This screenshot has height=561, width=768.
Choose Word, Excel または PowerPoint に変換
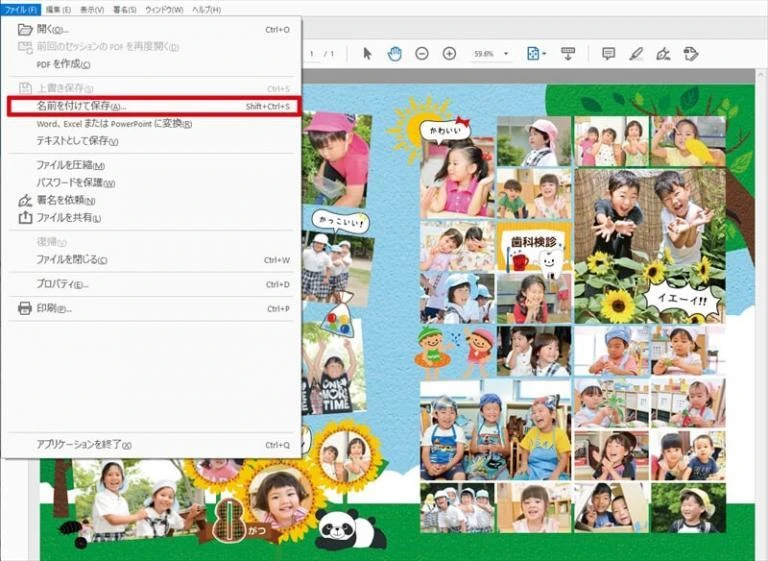click(153, 123)
